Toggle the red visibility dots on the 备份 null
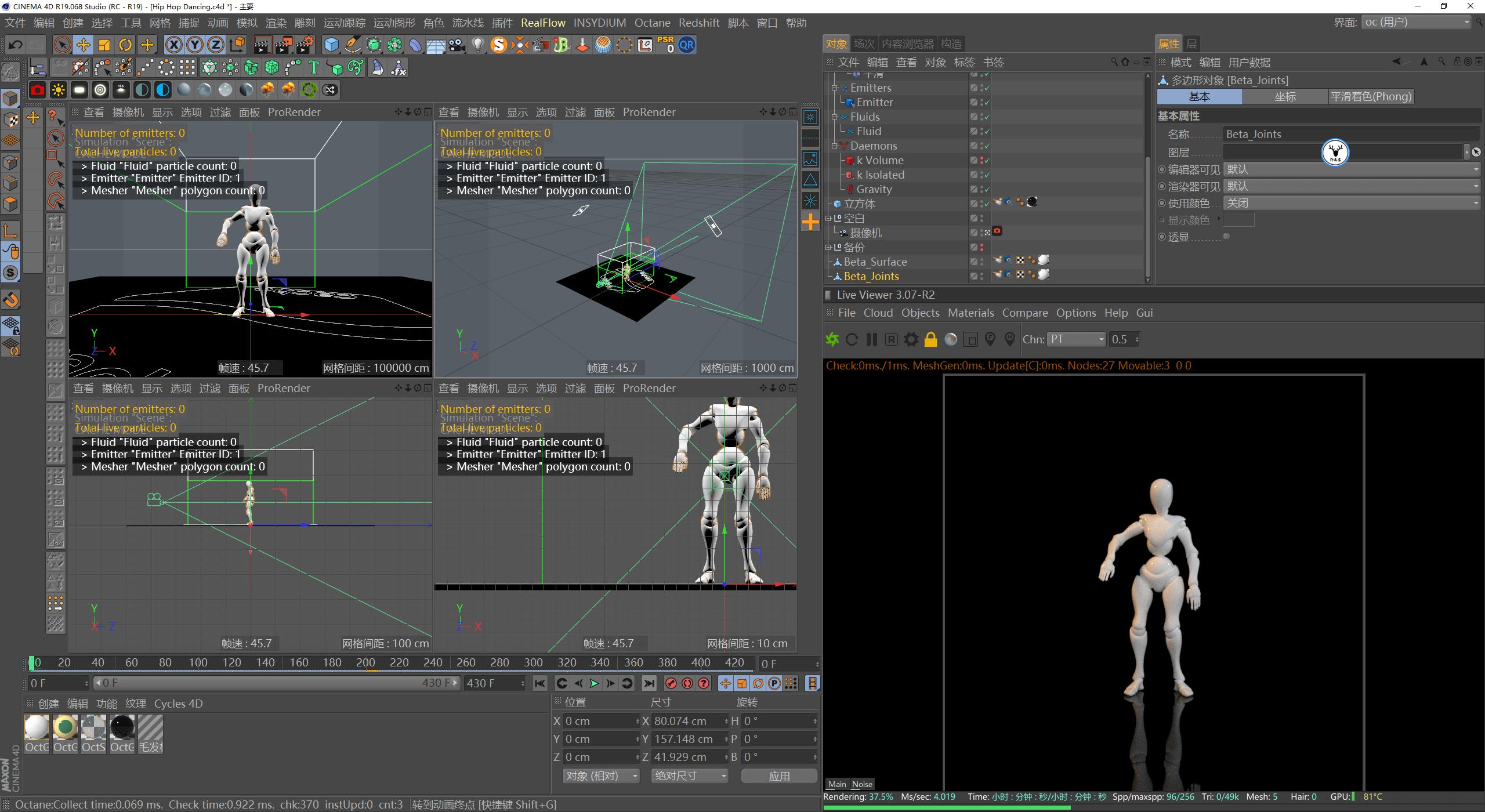This screenshot has height=812, width=1485. (x=981, y=246)
